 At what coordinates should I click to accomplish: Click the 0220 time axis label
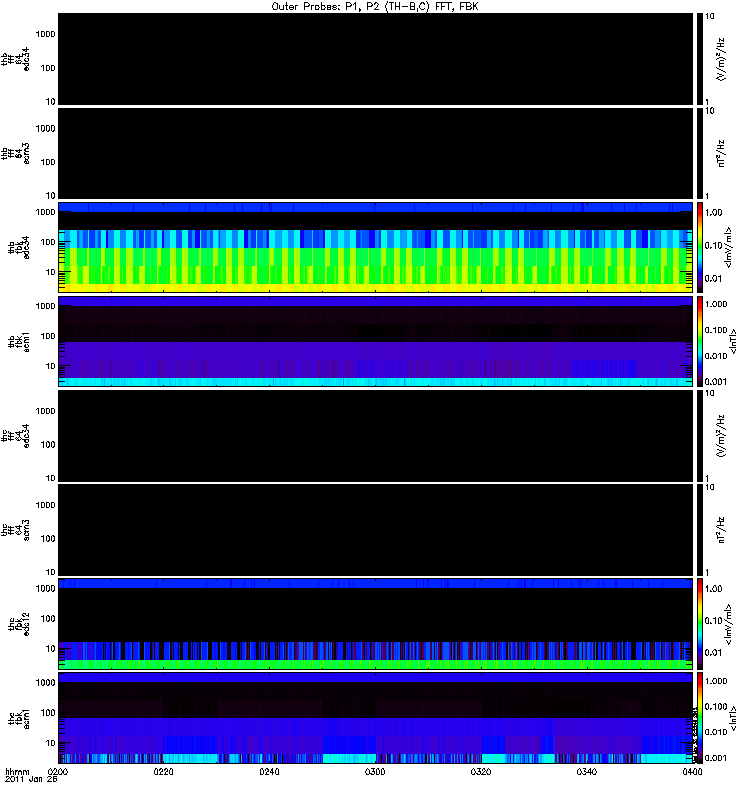pos(163,771)
